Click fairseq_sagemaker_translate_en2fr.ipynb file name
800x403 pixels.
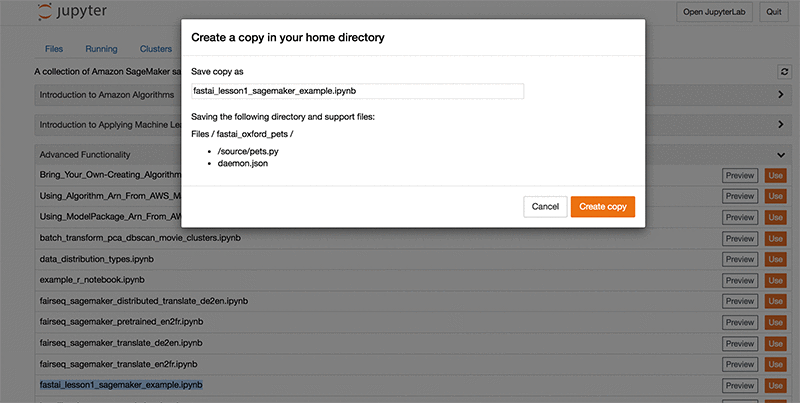(118, 364)
